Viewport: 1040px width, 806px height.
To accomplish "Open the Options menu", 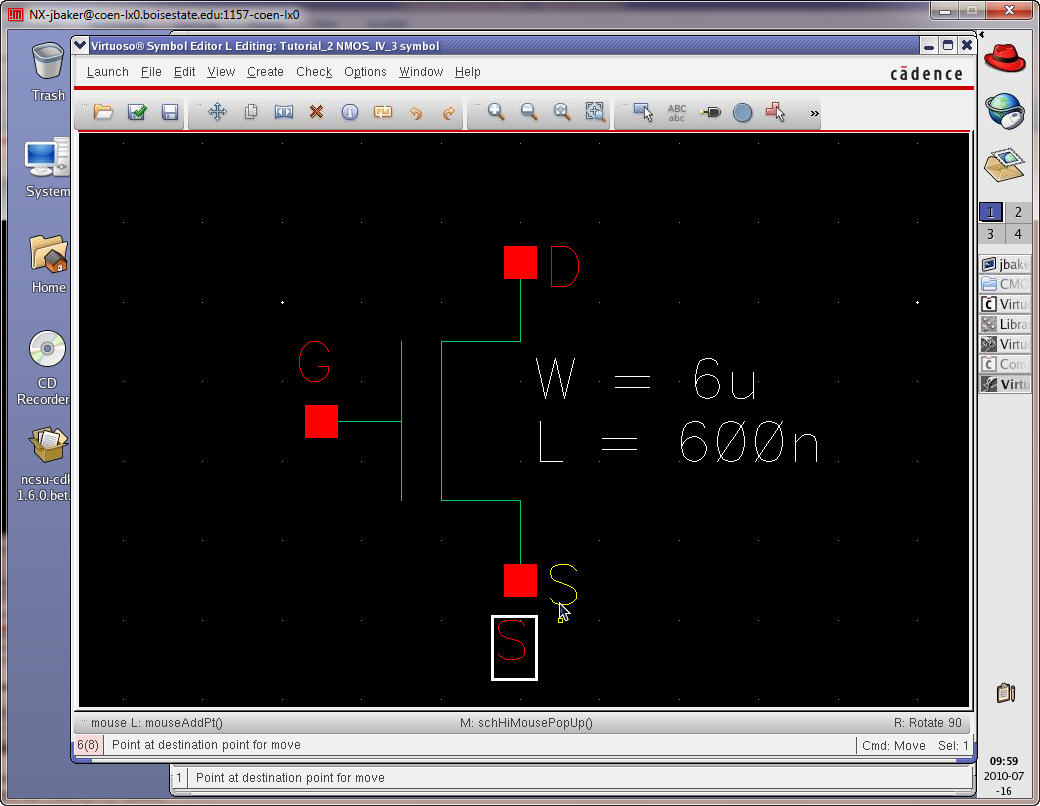I will pyautogui.click(x=365, y=72).
